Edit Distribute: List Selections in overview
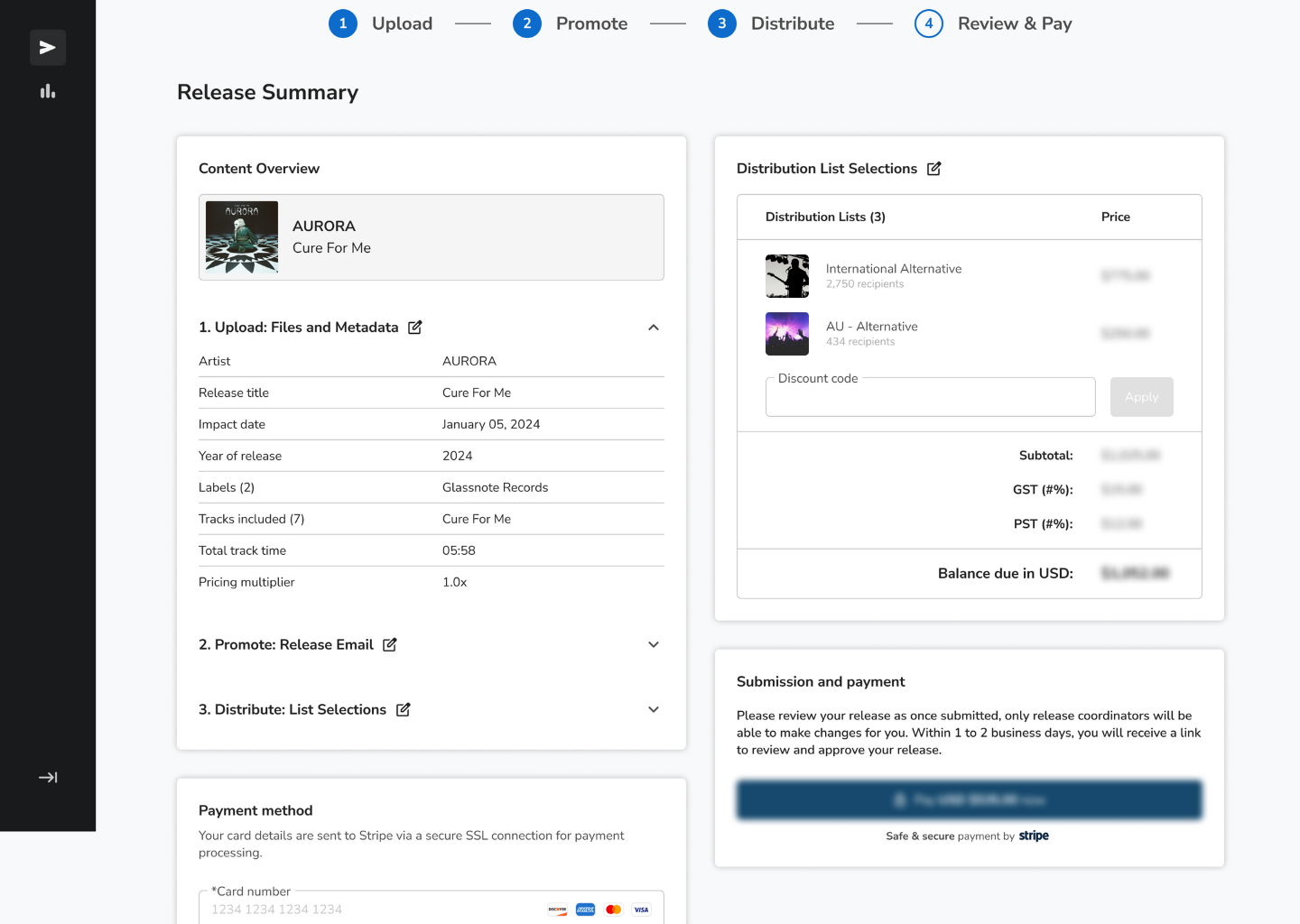The height and width of the screenshot is (924, 1300). pyautogui.click(x=404, y=710)
